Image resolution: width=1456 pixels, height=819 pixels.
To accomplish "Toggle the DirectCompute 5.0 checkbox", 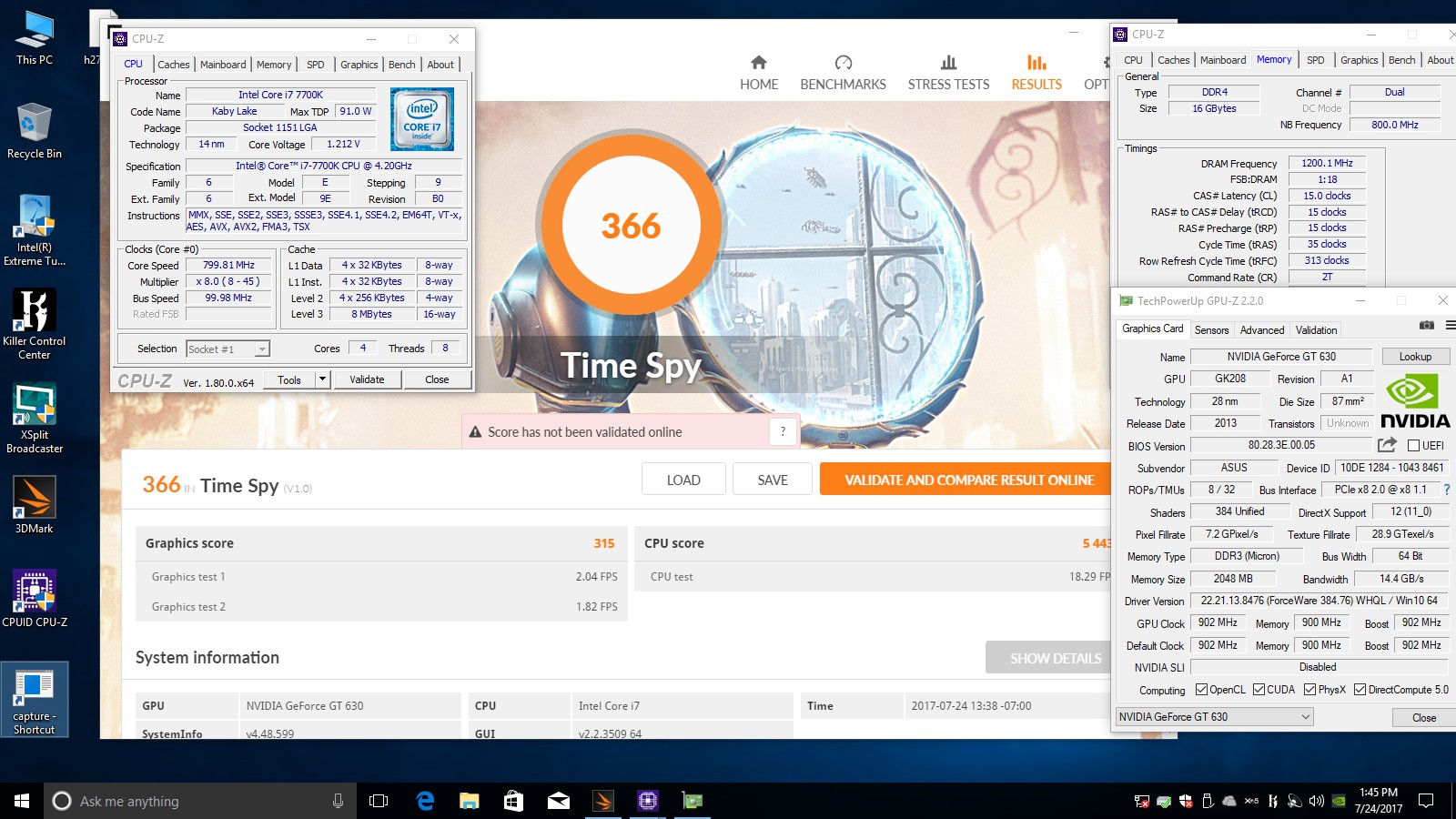I will 1360,689.
